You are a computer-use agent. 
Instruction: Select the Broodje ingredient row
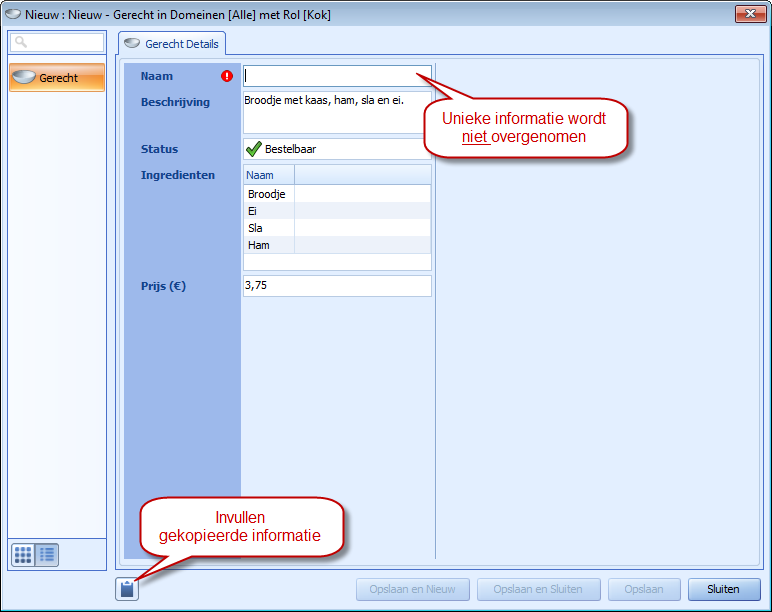tap(337, 194)
